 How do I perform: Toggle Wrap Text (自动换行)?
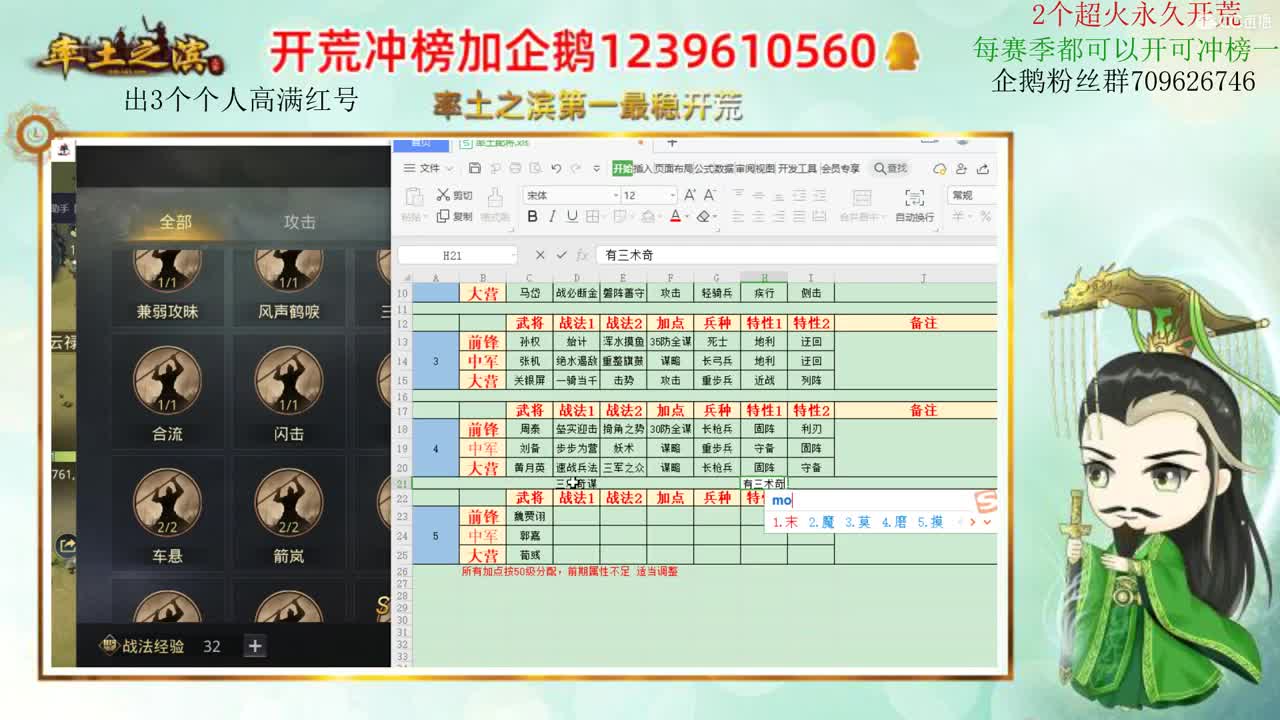914,204
